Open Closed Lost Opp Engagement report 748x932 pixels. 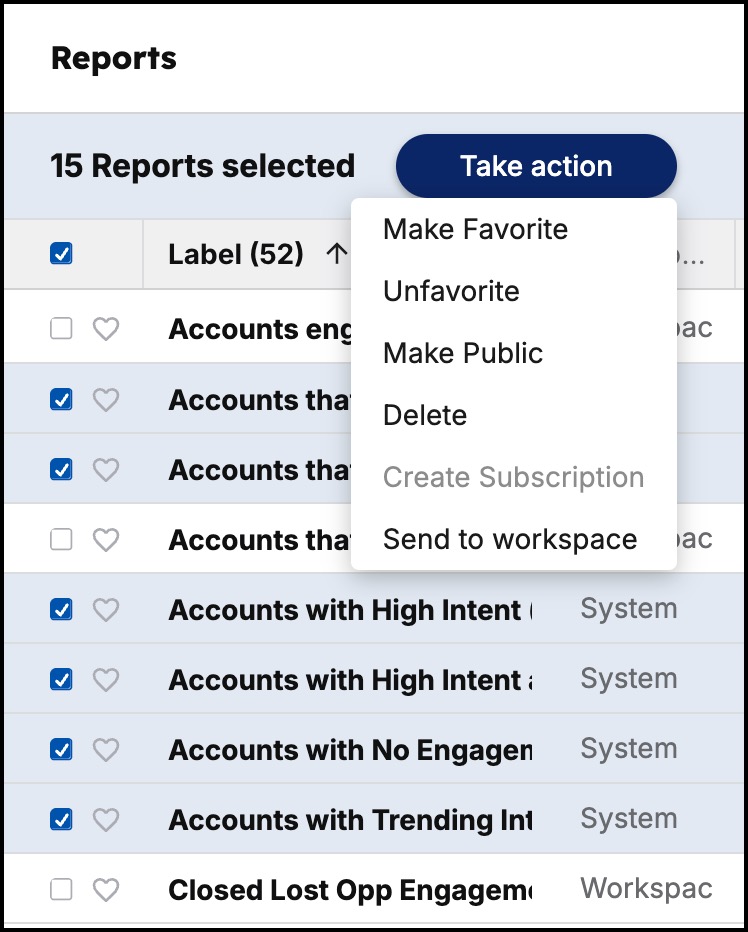point(350,890)
